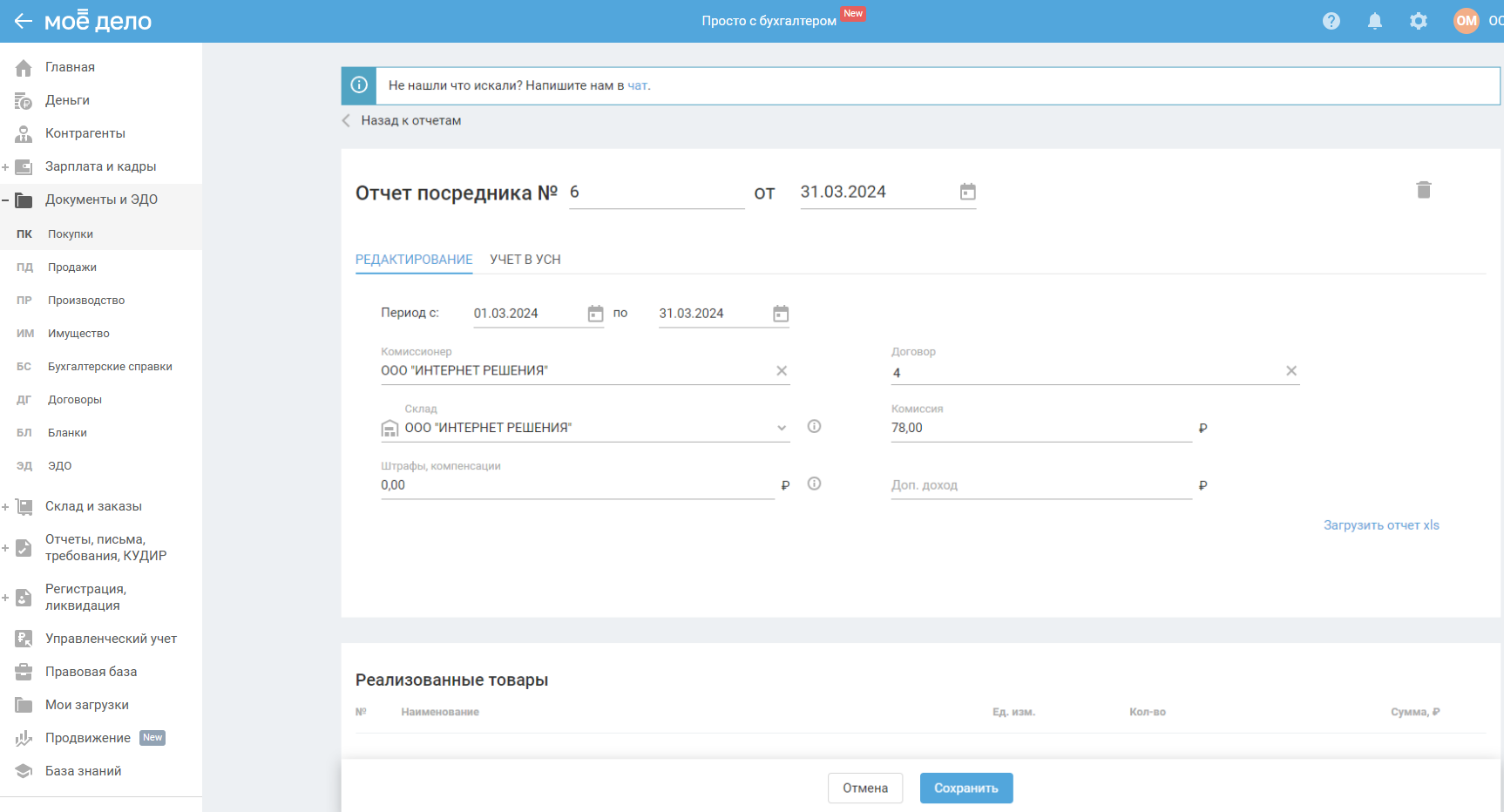Open notifications bell icon
The width and height of the screenshot is (1504, 812).
tap(1375, 21)
